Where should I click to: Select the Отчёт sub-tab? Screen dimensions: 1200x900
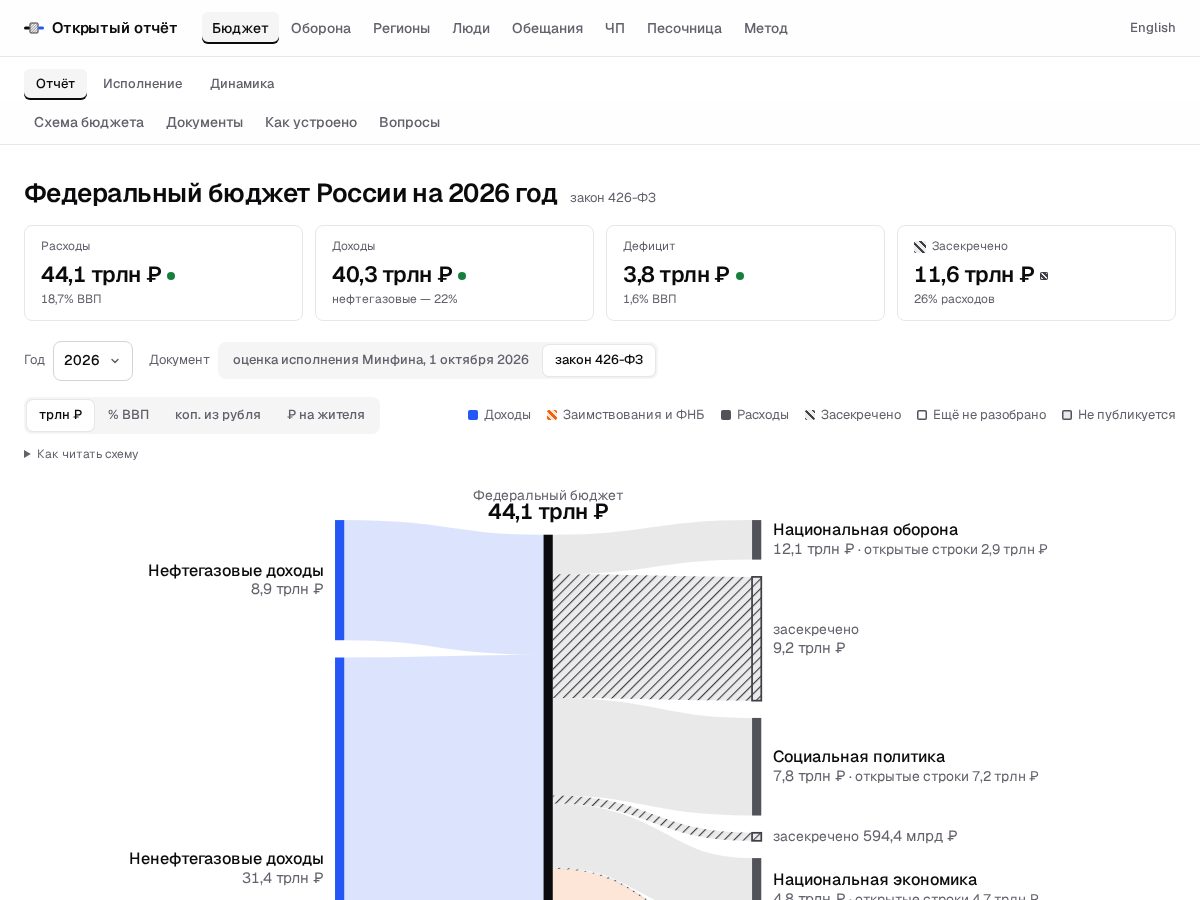tap(55, 84)
